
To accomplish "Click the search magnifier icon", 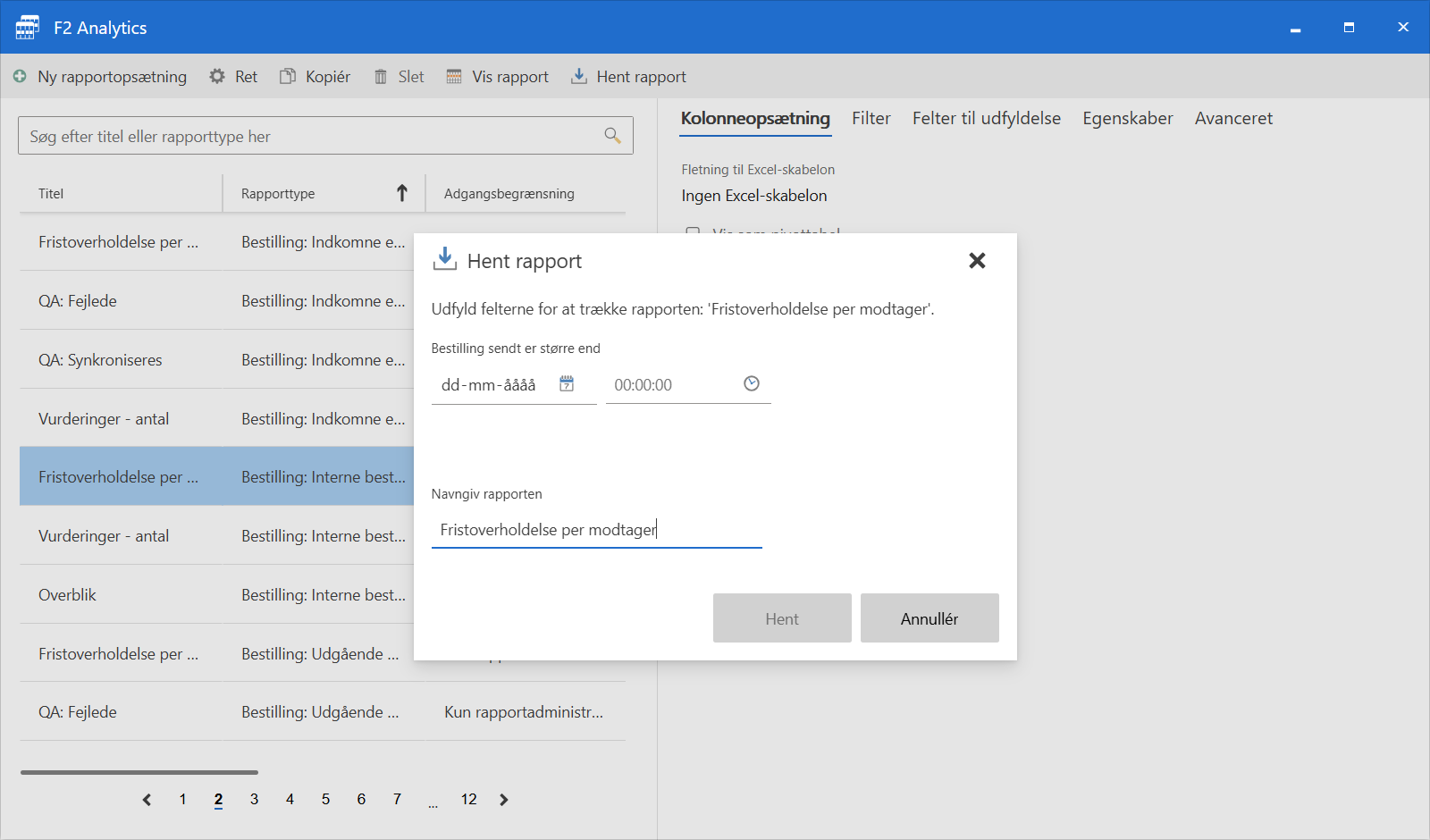I will pyautogui.click(x=612, y=136).
